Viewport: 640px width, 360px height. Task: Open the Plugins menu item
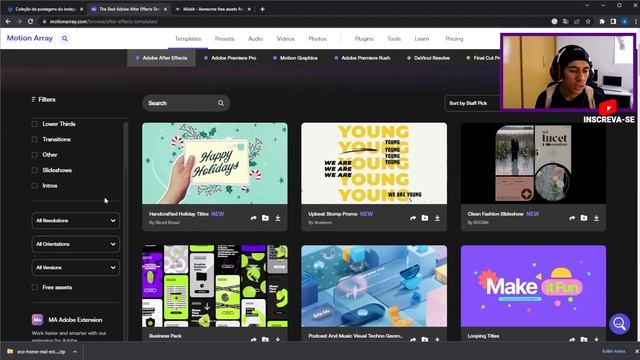tap(364, 39)
